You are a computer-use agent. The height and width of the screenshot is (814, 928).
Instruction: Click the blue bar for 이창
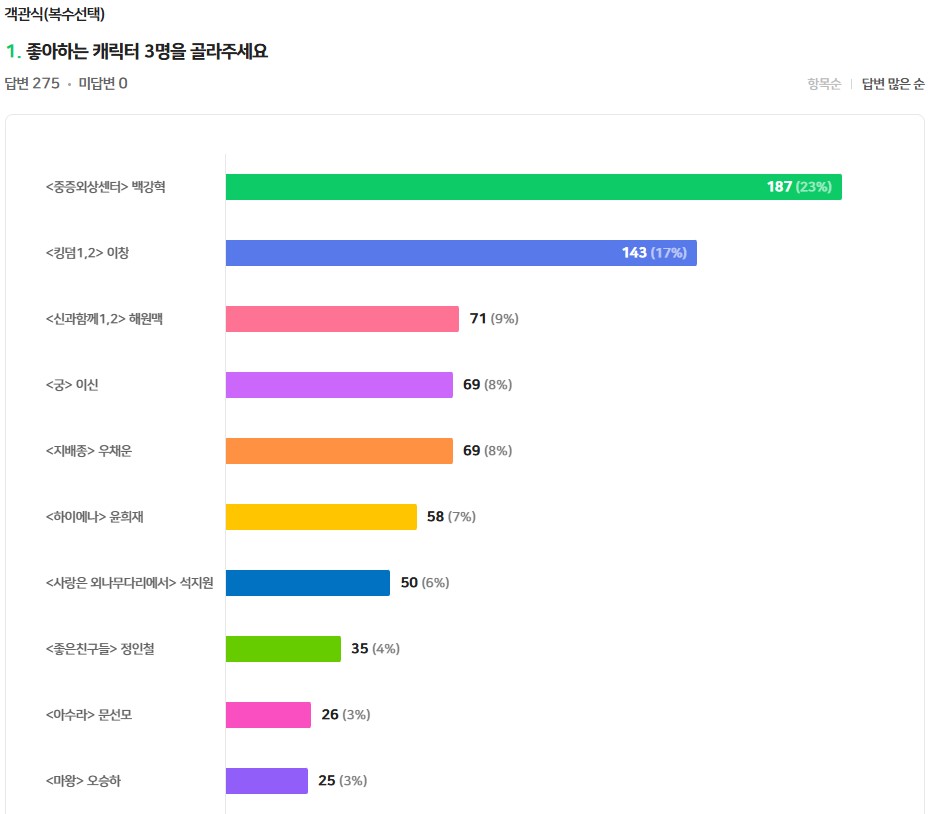point(461,253)
